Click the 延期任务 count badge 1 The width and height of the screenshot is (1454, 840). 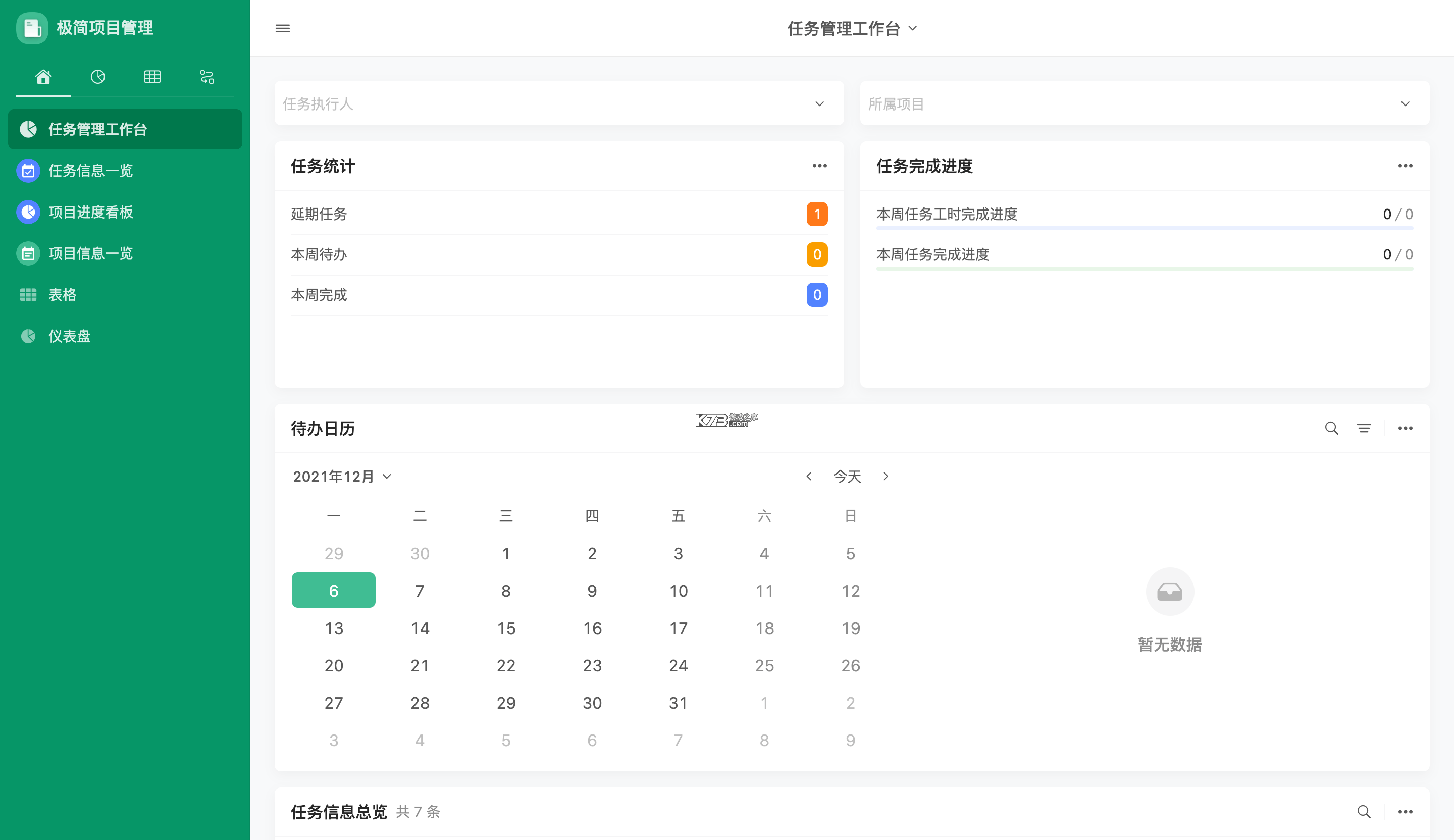click(x=817, y=214)
